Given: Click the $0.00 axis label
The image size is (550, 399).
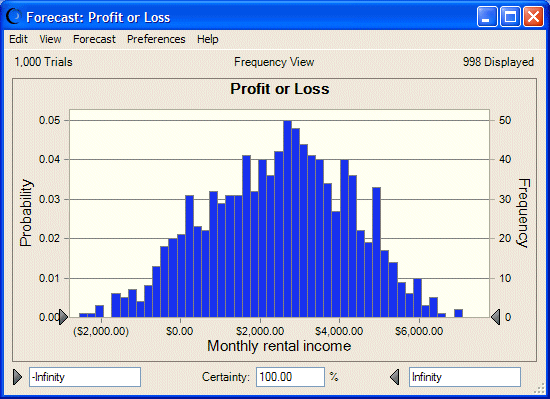Looking at the screenshot, I should (x=180, y=331).
